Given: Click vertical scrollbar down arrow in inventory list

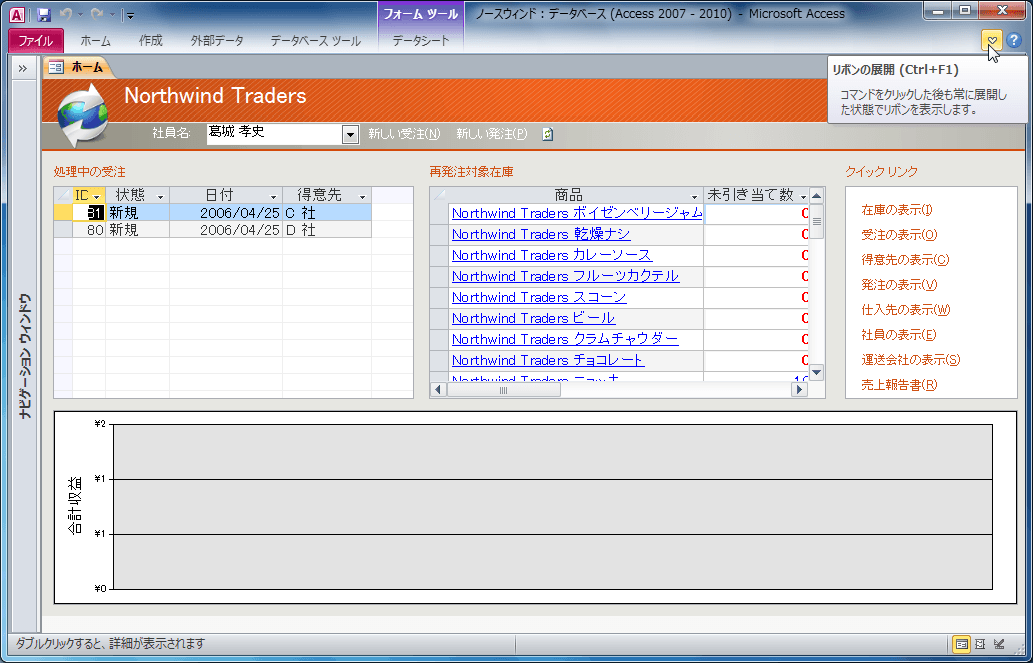Looking at the screenshot, I should point(816,372).
